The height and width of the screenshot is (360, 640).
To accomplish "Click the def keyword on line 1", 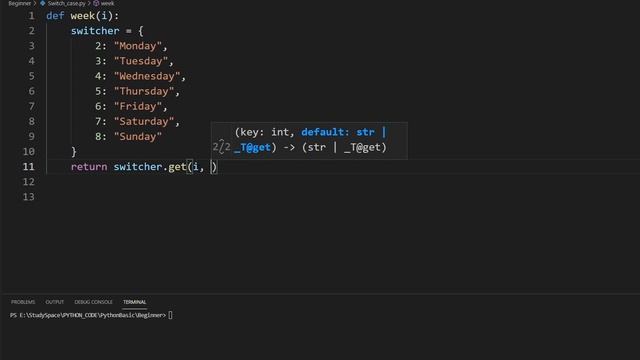I will tap(55, 16).
